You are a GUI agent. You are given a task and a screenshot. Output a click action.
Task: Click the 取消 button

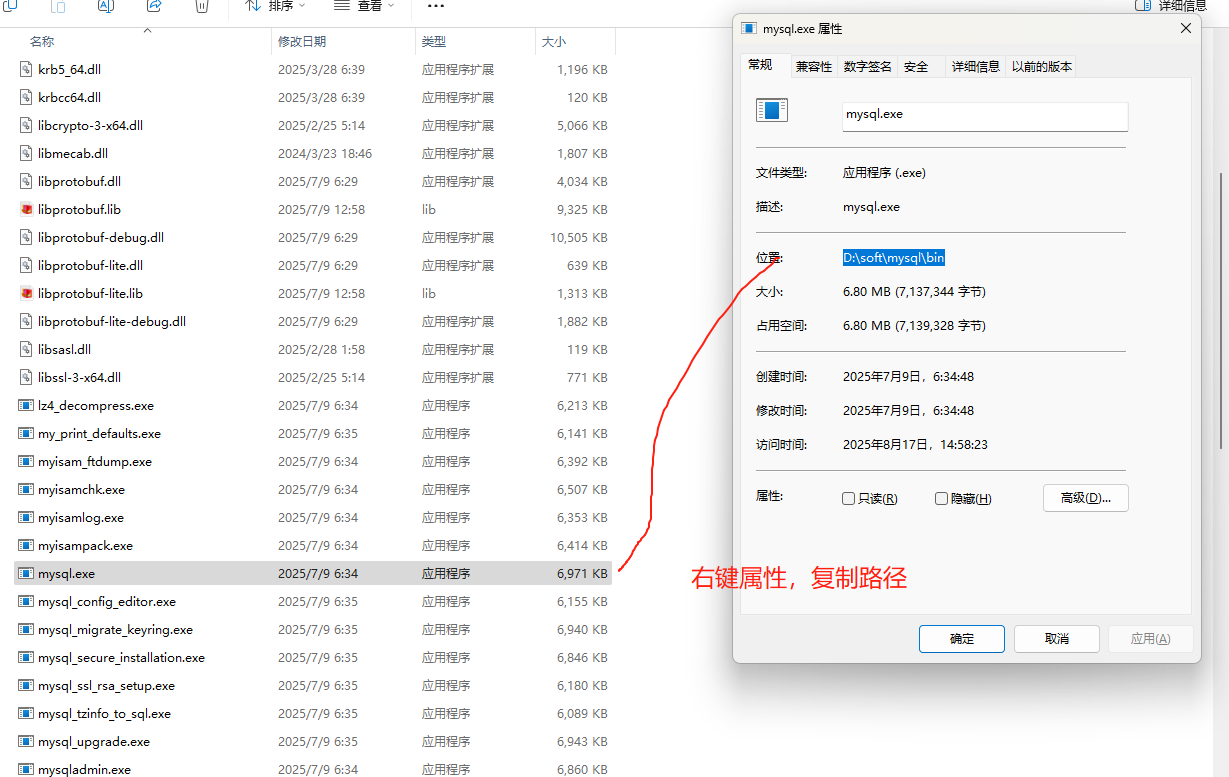[1057, 639]
